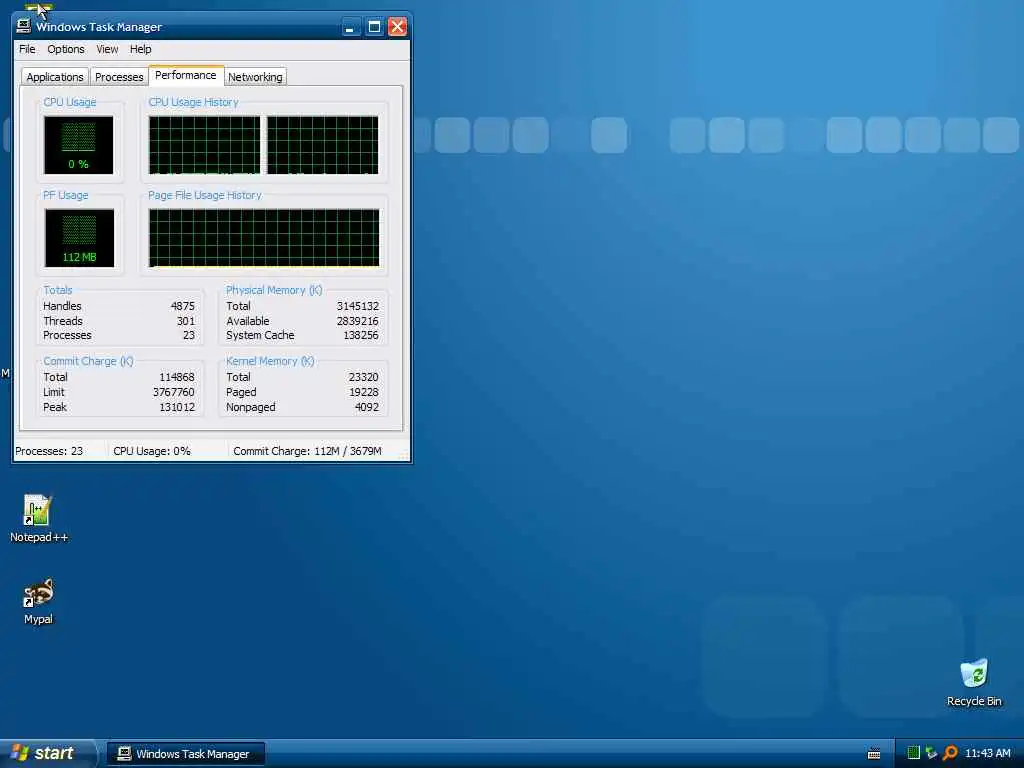Click the Task Manager title bar icon
This screenshot has height=768, width=1024.
pyautogui.click(x=24, y=26)
